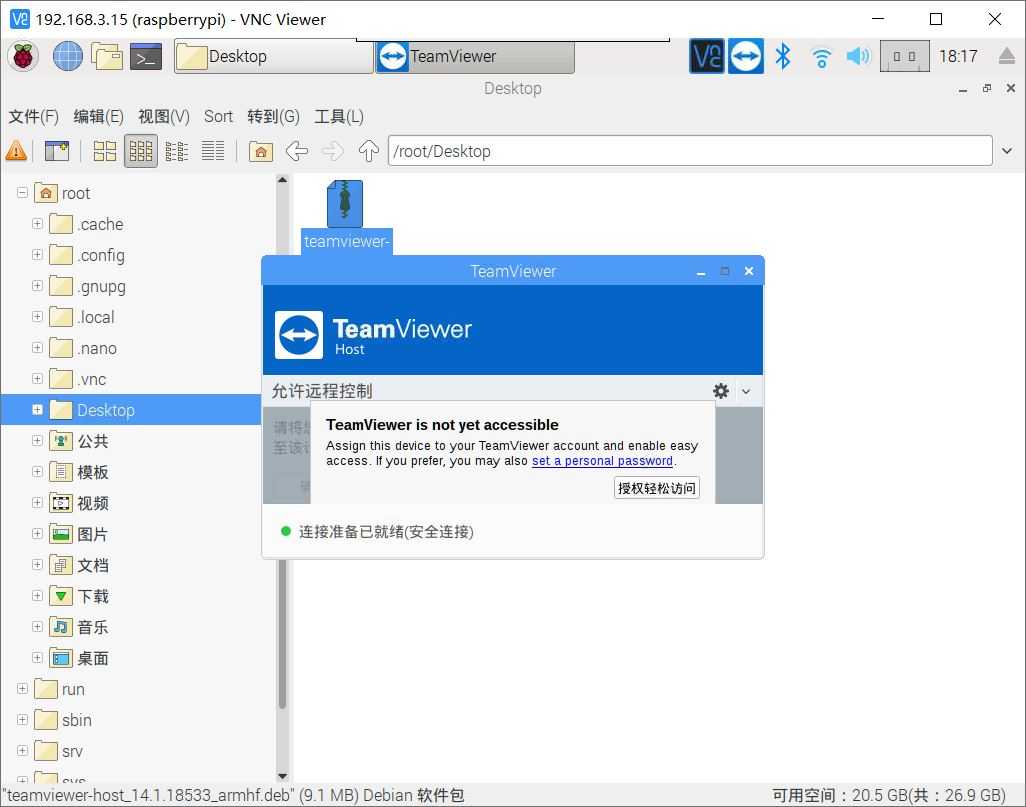Open a new tab with the toolbar icon
This screenshot has width=1026, height=807.
[x=57, y=151]
